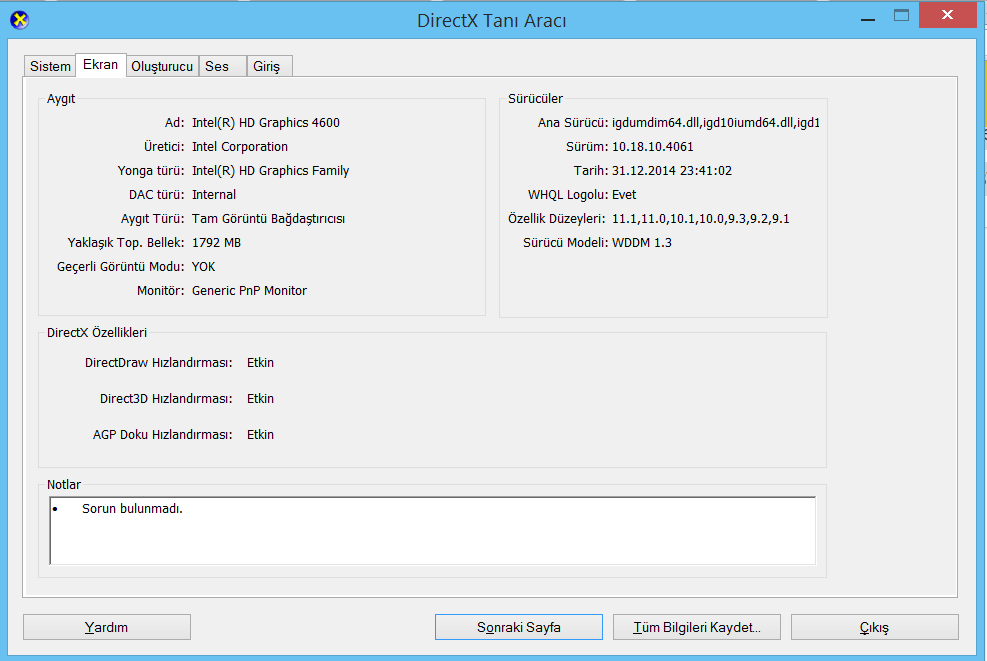Click the Generic PnP Monitor value
This screenshot has height=661, width=987.
click(249, 290)
